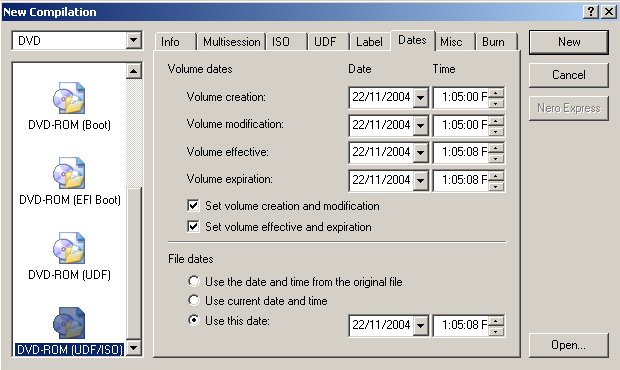Switch to the UDF tab

point(329,42)
